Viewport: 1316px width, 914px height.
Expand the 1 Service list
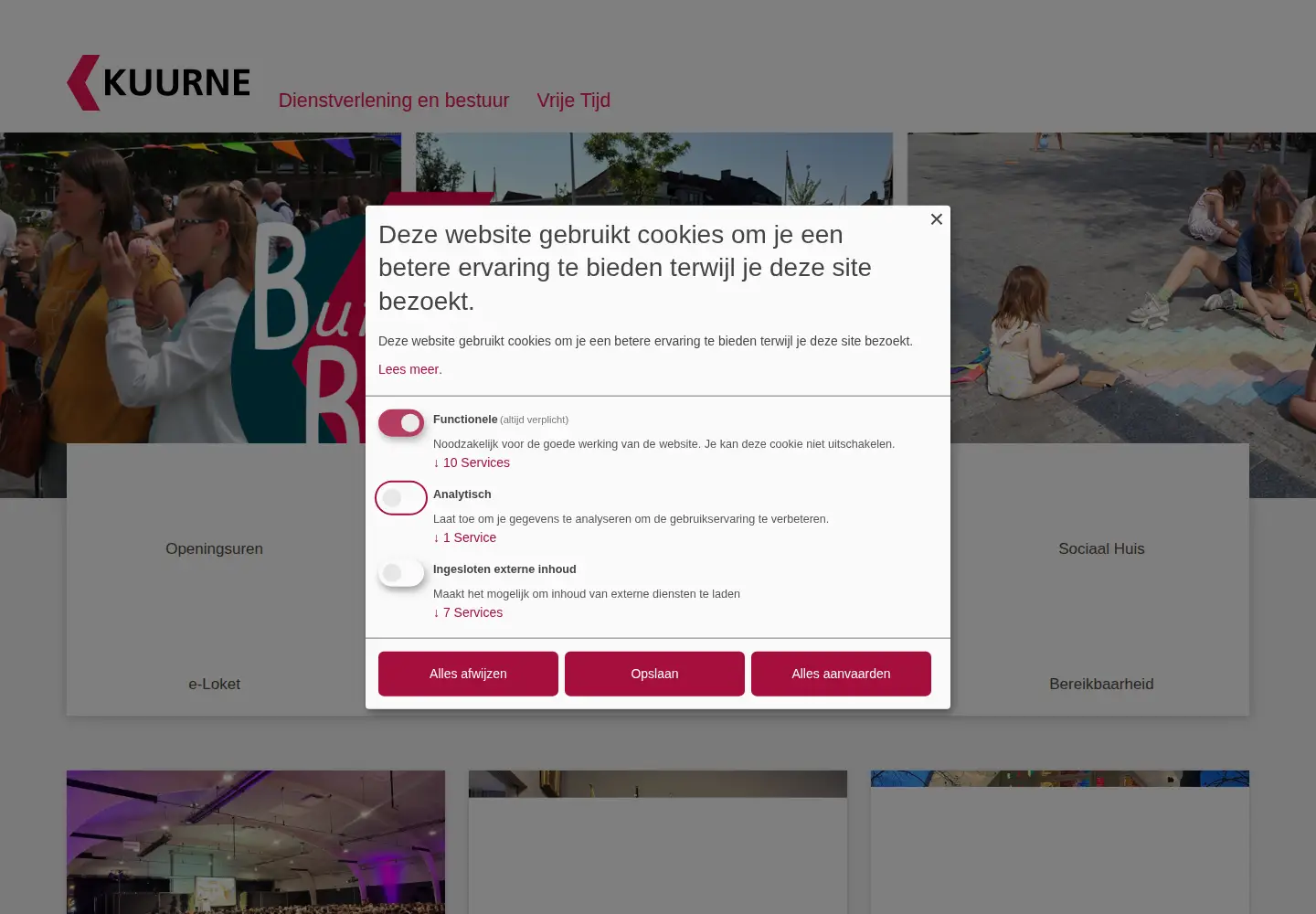click(464, 537)
